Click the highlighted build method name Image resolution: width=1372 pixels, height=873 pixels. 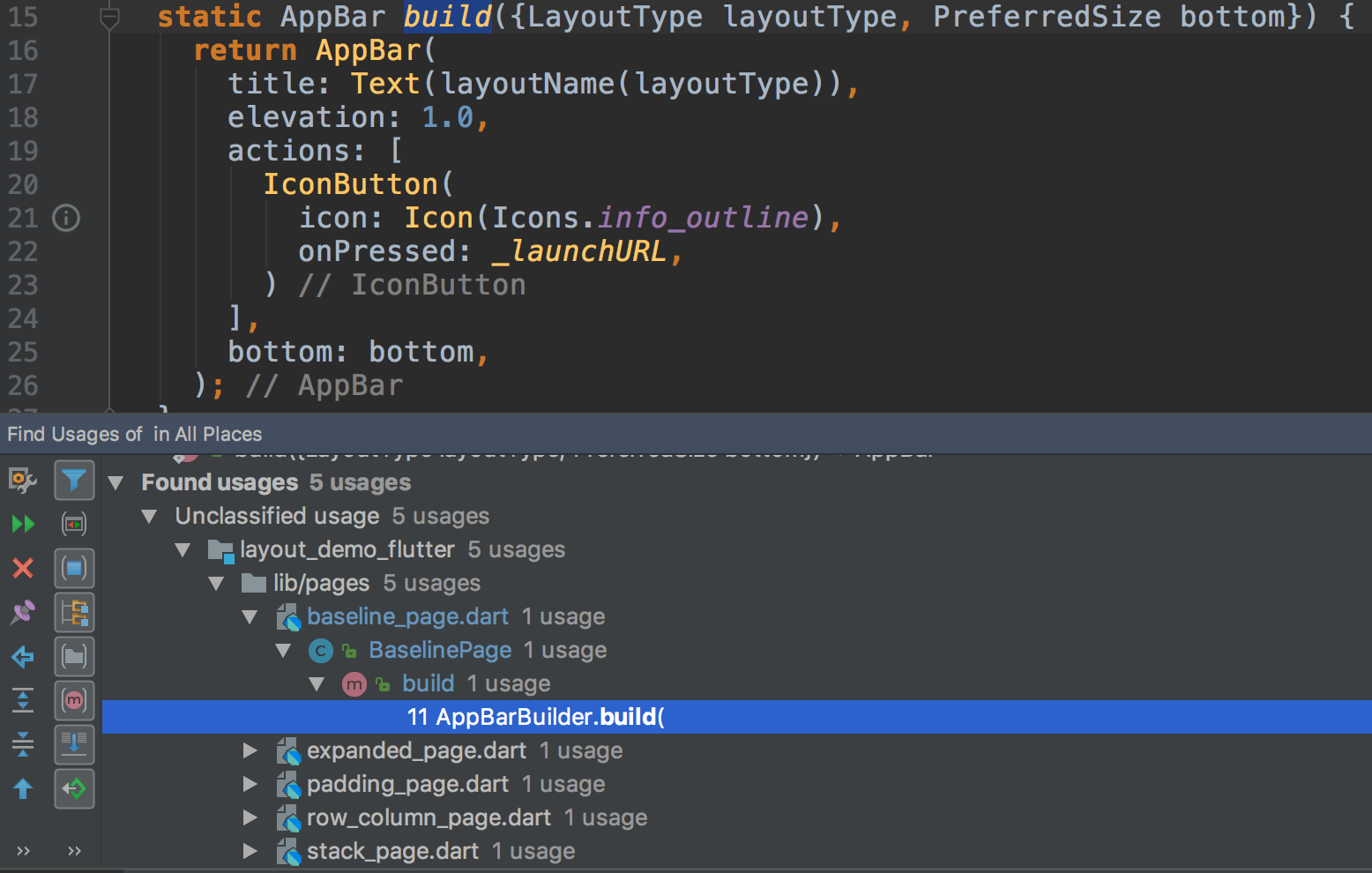[x=447, y=17]
